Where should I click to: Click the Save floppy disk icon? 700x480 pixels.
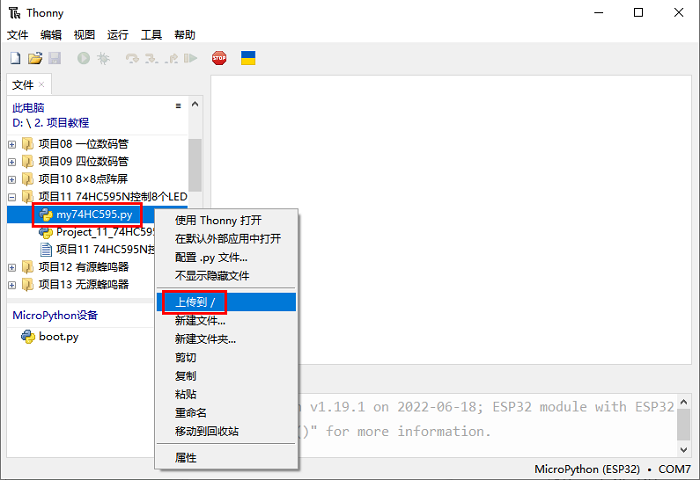[54, 58]
